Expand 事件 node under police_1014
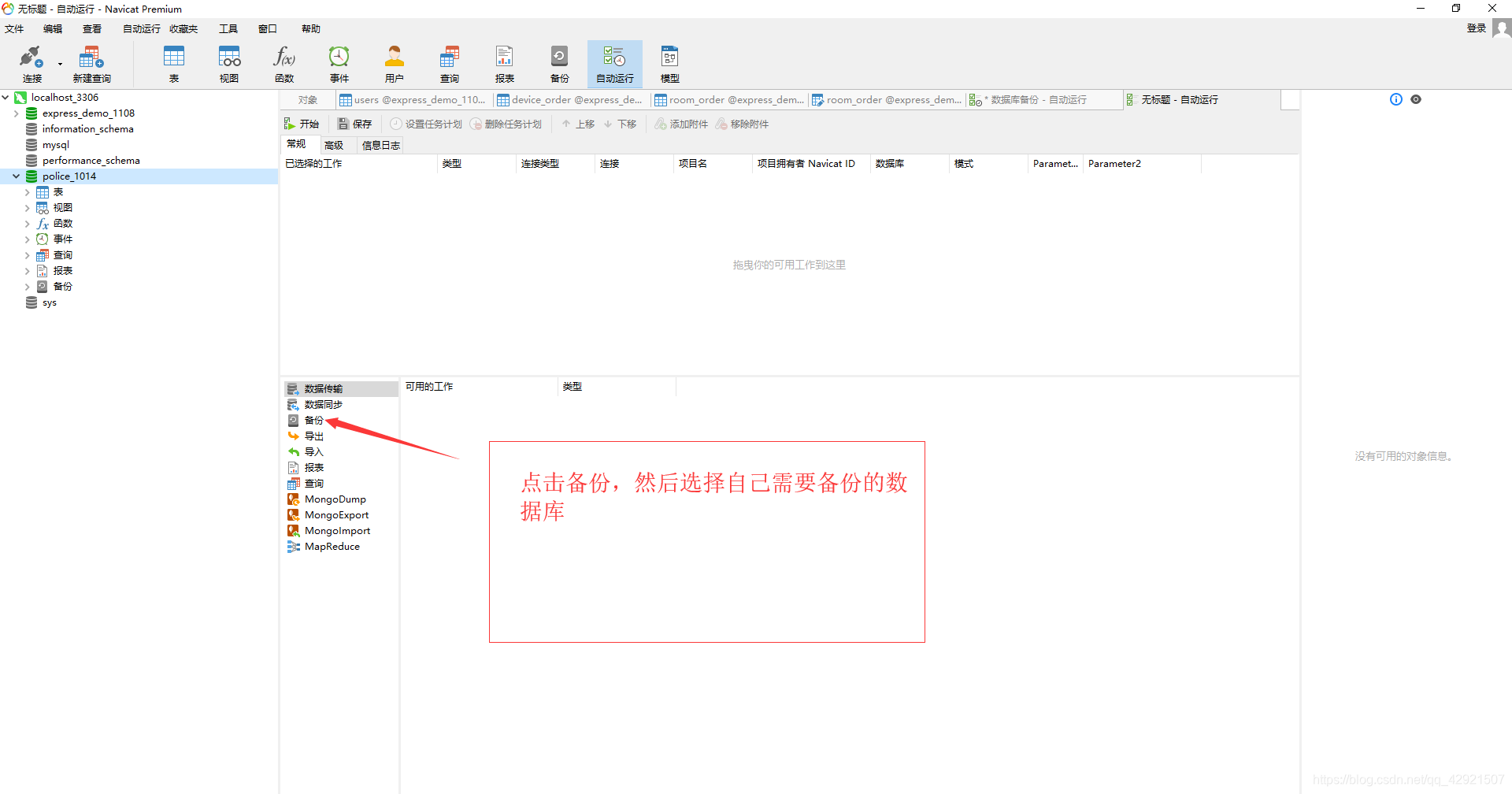The image size is (1512, 794). [27, 239]
